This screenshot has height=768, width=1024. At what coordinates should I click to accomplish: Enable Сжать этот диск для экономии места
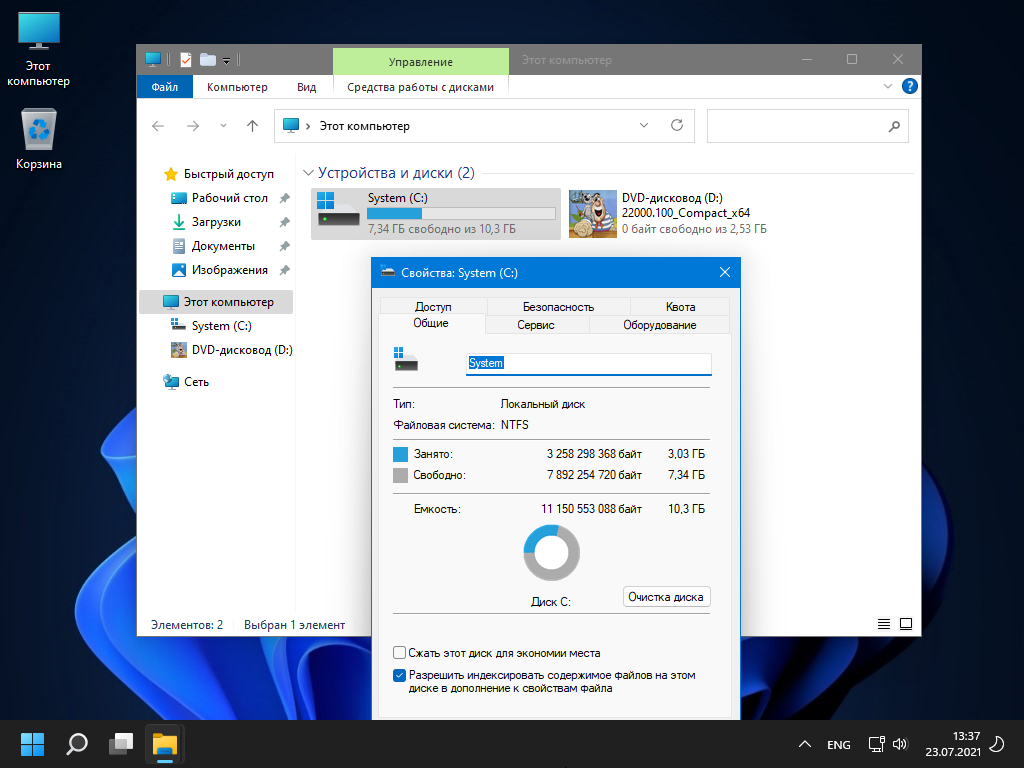[400, 652]
